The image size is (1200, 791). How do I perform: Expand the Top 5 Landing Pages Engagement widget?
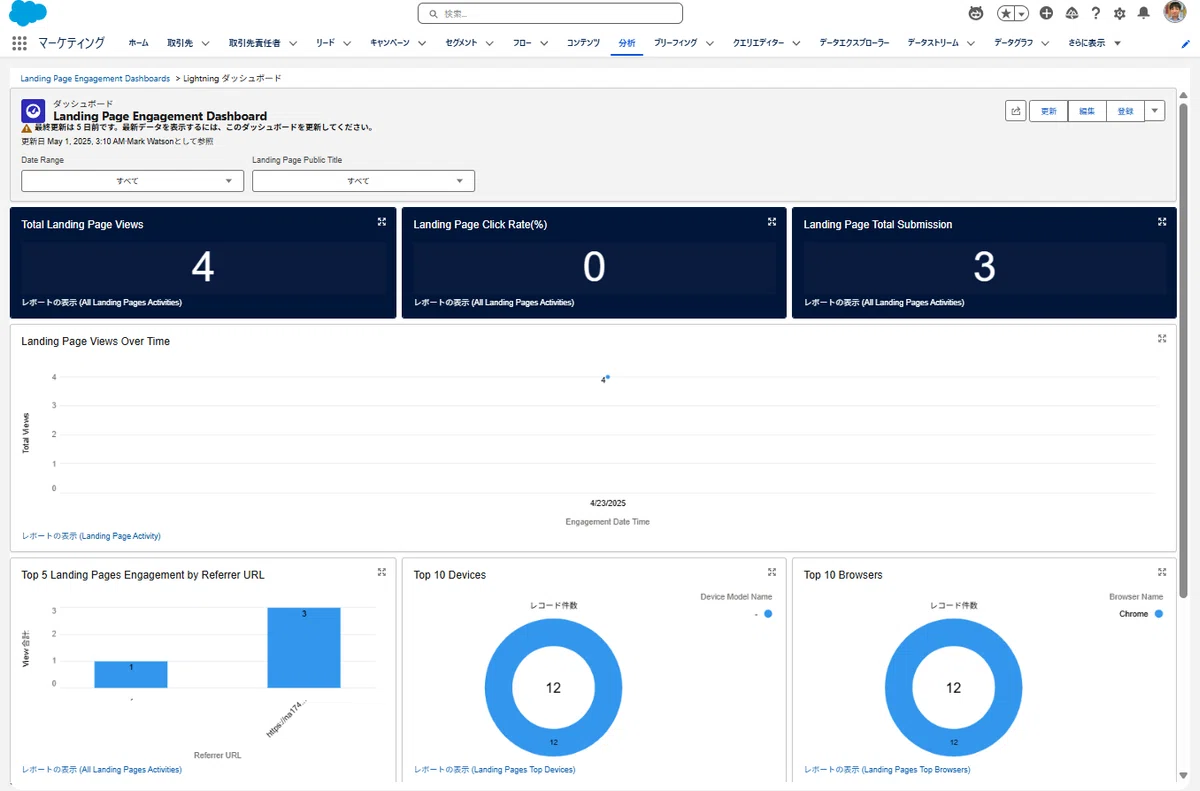click(382, 572)
